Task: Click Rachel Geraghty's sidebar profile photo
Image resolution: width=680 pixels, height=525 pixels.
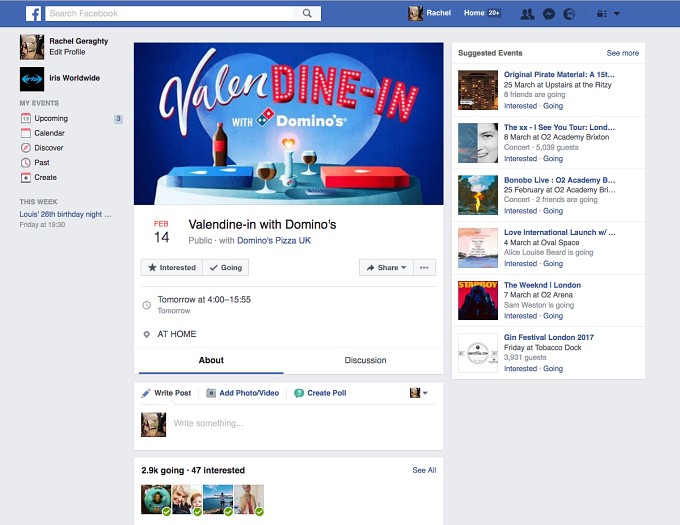Action: (32, 47)
